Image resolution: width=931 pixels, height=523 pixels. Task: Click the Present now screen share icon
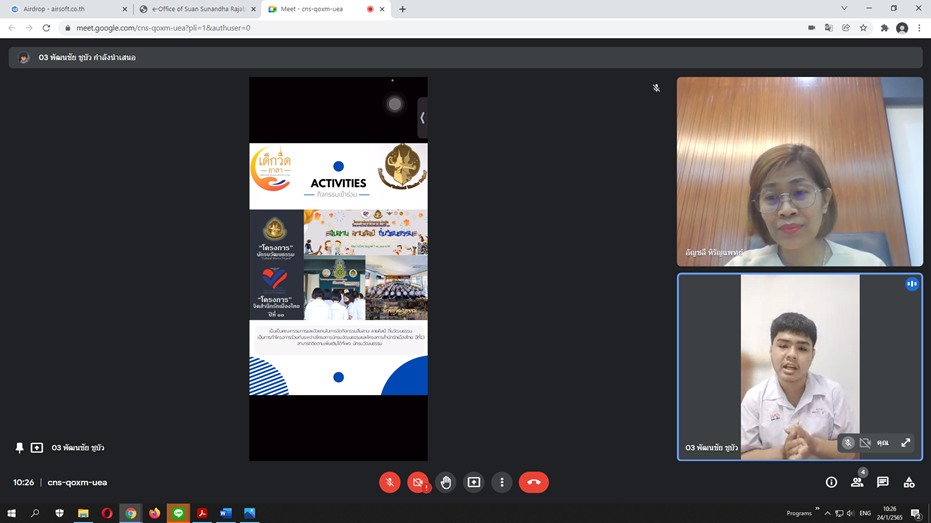click(474, 482)
